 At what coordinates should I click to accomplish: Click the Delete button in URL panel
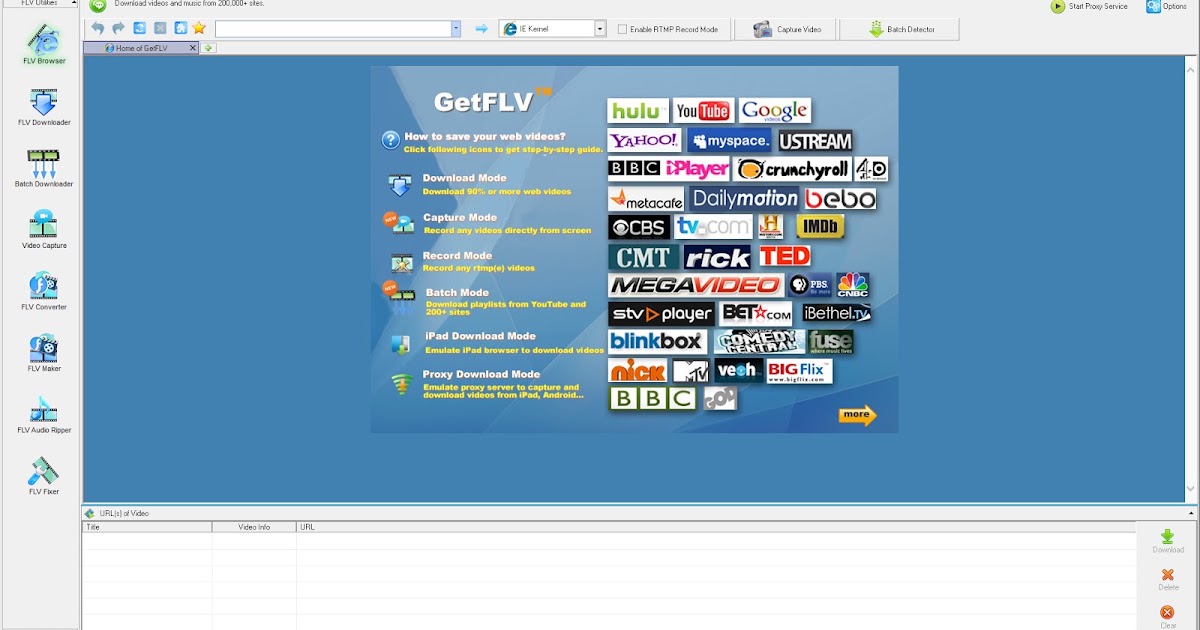pos(1167,579)
